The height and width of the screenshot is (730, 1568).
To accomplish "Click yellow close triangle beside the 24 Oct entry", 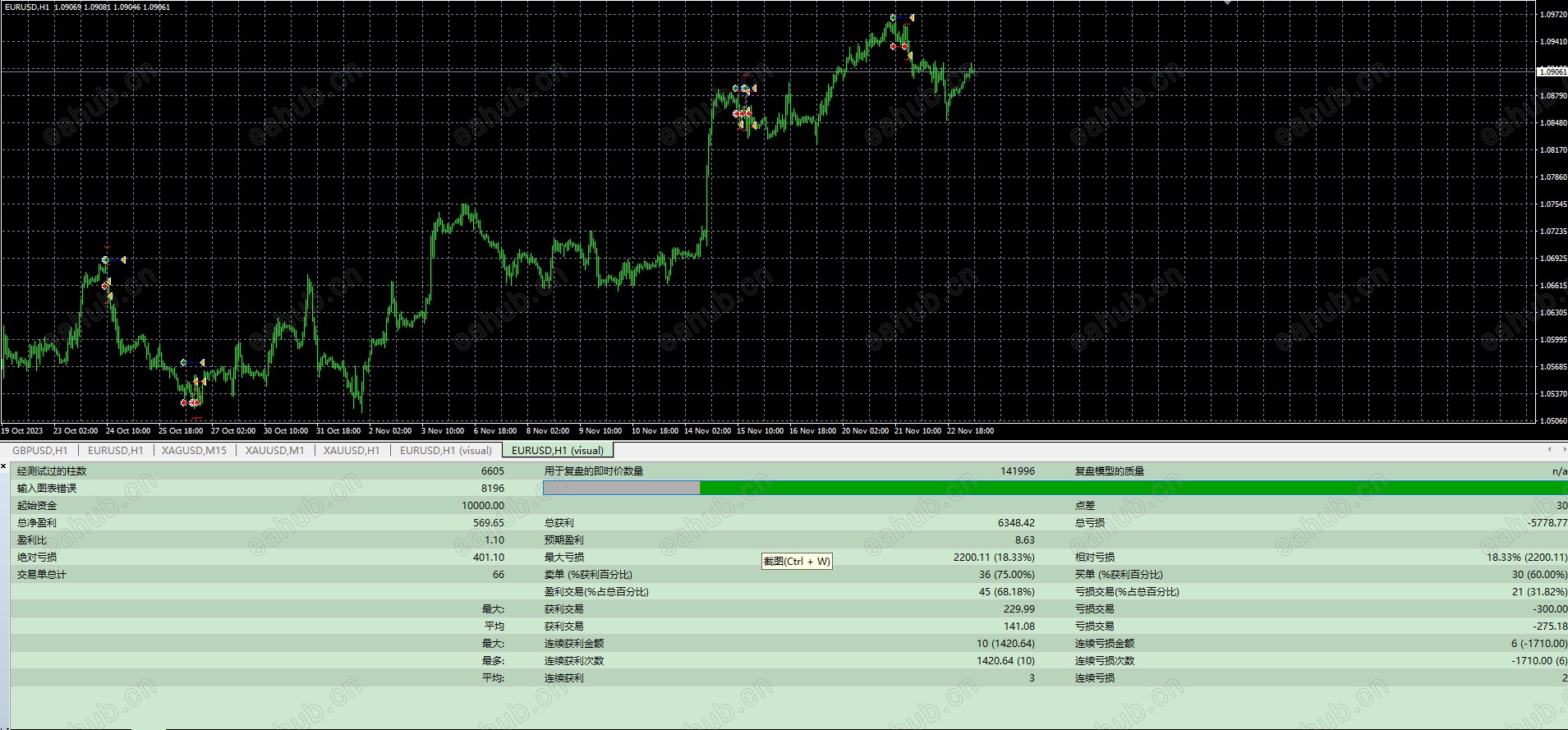I will point(123,259).
